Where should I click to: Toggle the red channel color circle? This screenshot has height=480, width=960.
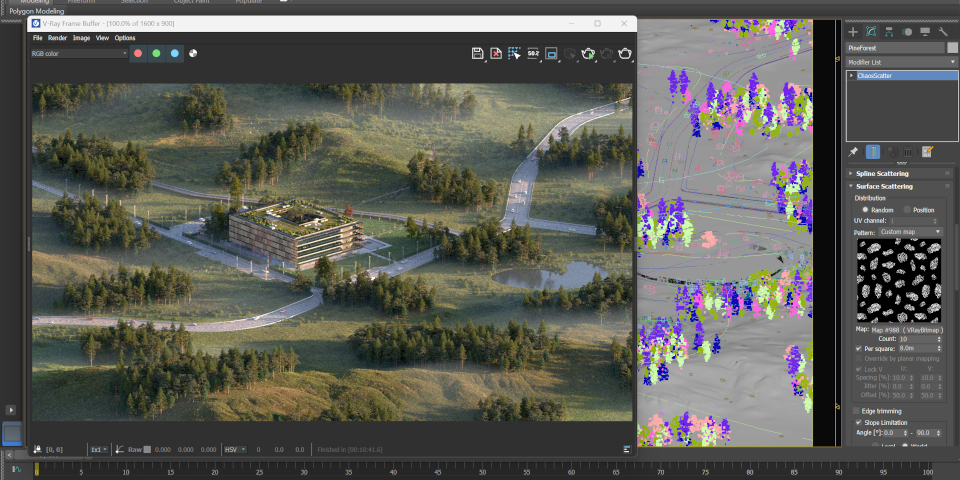138,53
